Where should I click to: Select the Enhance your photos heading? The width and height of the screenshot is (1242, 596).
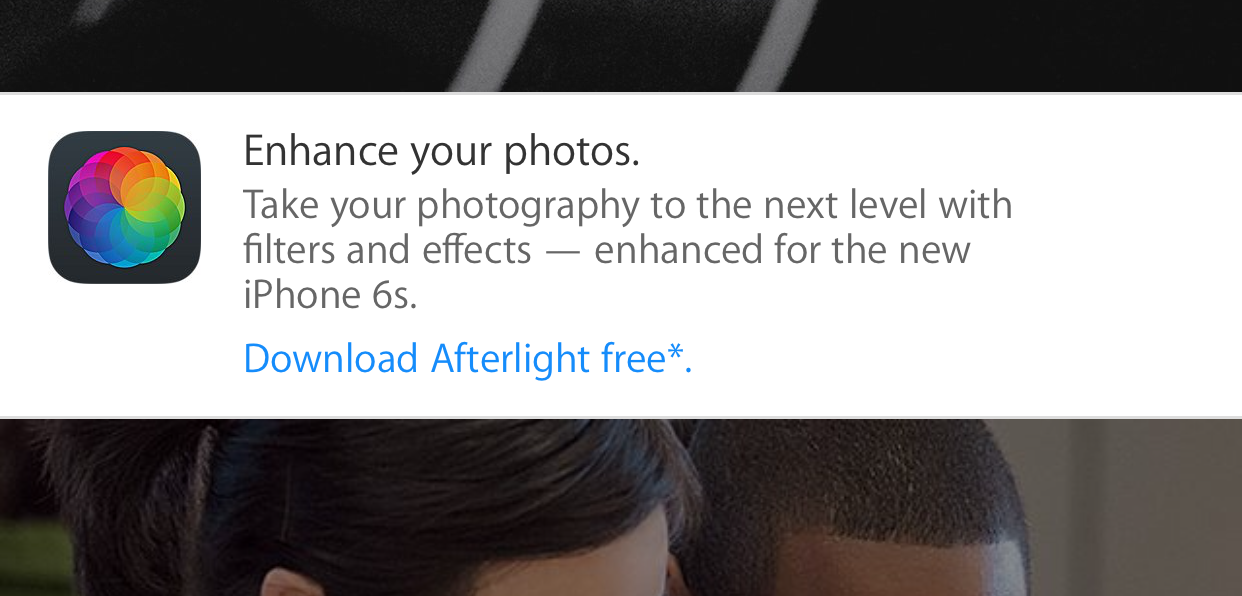point(441,151)
